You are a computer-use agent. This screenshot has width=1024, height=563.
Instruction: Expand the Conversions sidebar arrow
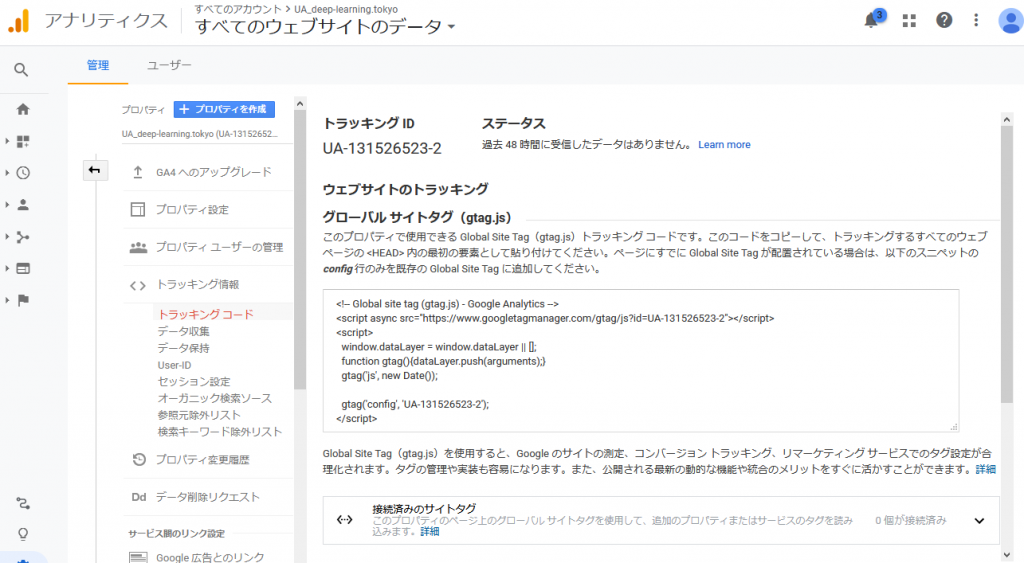coord(7,300)
